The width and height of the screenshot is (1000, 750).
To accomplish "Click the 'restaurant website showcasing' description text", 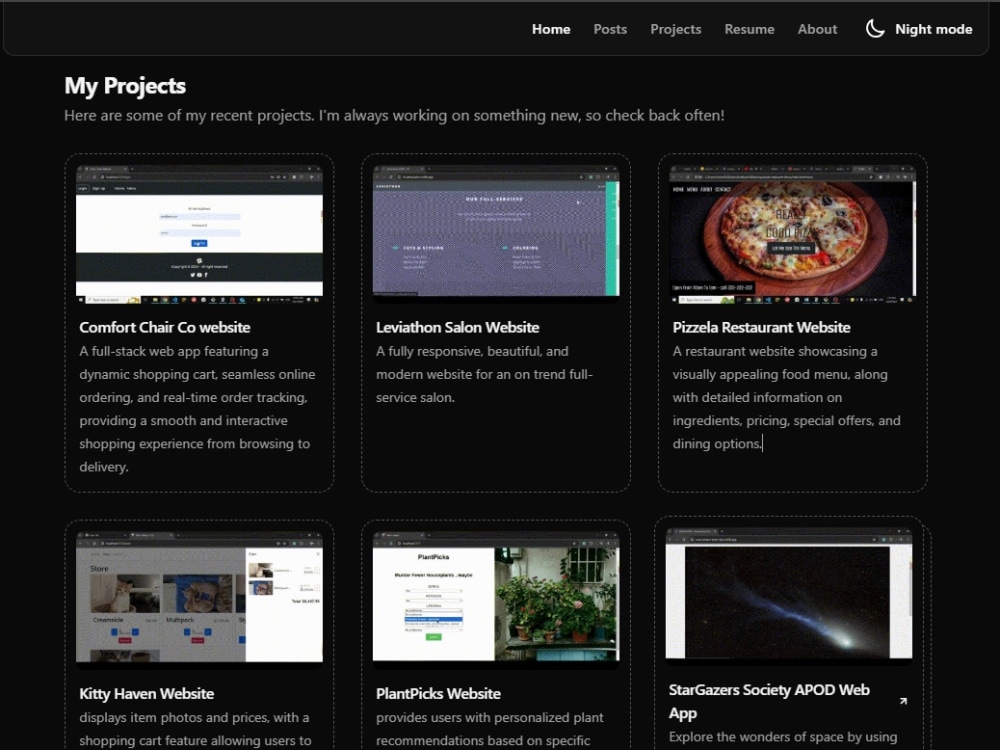I will point(786,397).
